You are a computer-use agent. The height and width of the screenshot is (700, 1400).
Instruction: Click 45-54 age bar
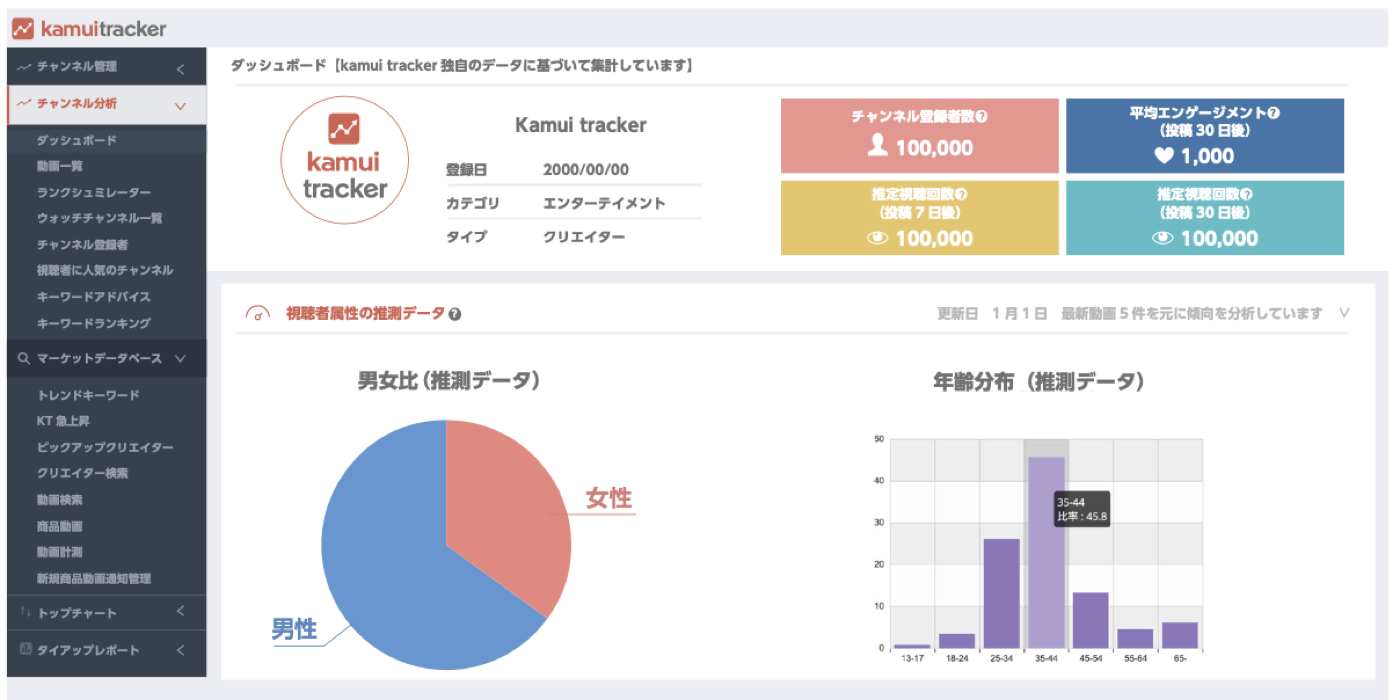click(x=1090, y=620)
